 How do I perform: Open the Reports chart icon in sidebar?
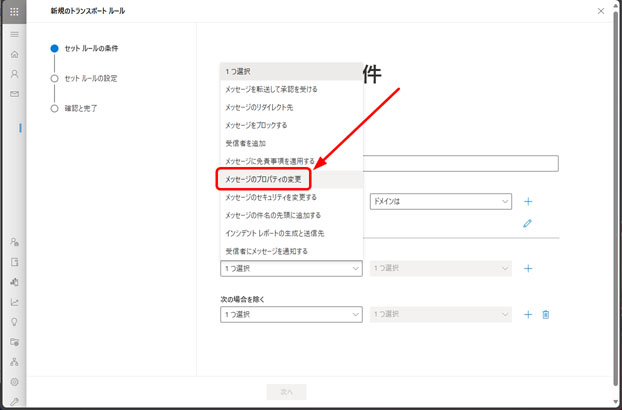click(14, 302)
